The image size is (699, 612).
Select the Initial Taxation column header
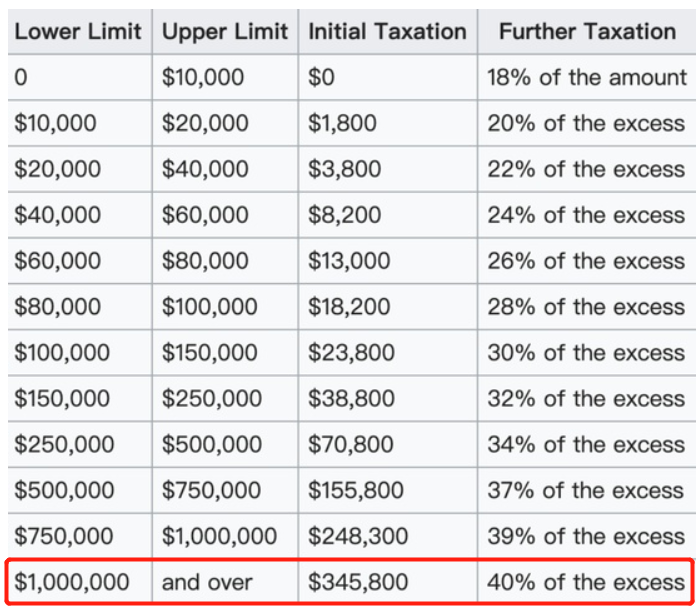pos(387,32)
